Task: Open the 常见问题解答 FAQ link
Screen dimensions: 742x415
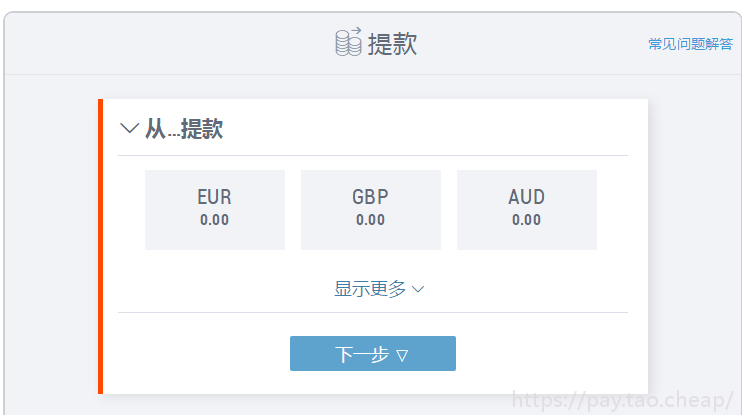Action: [x=690, y=44]
